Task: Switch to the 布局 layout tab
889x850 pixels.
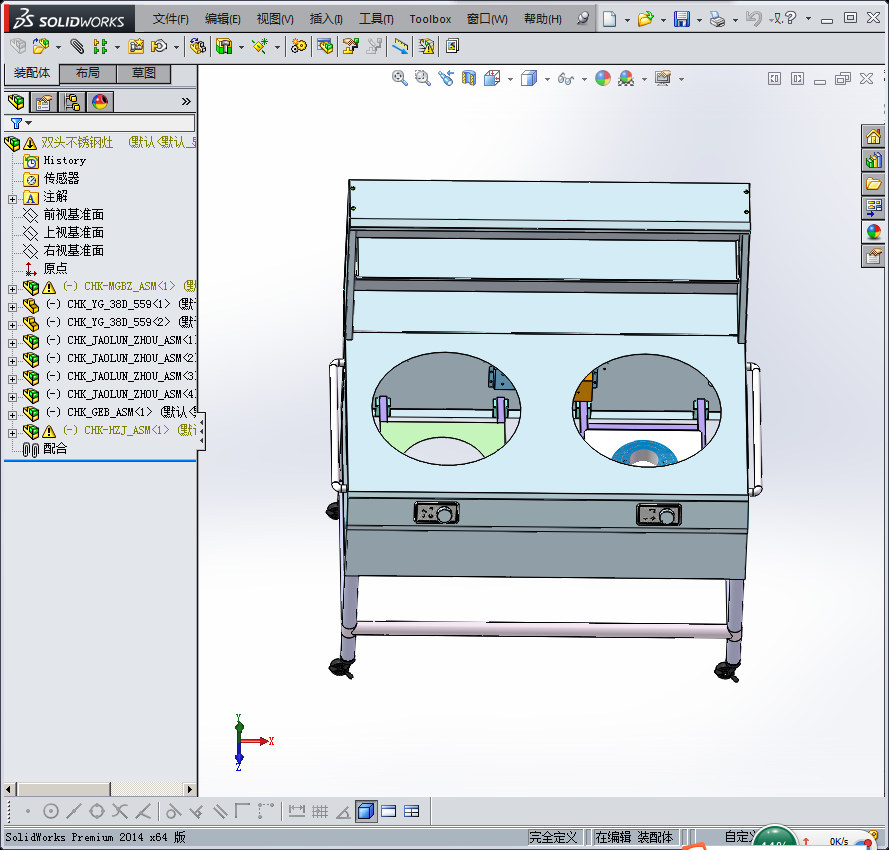Action: [88, 73]
